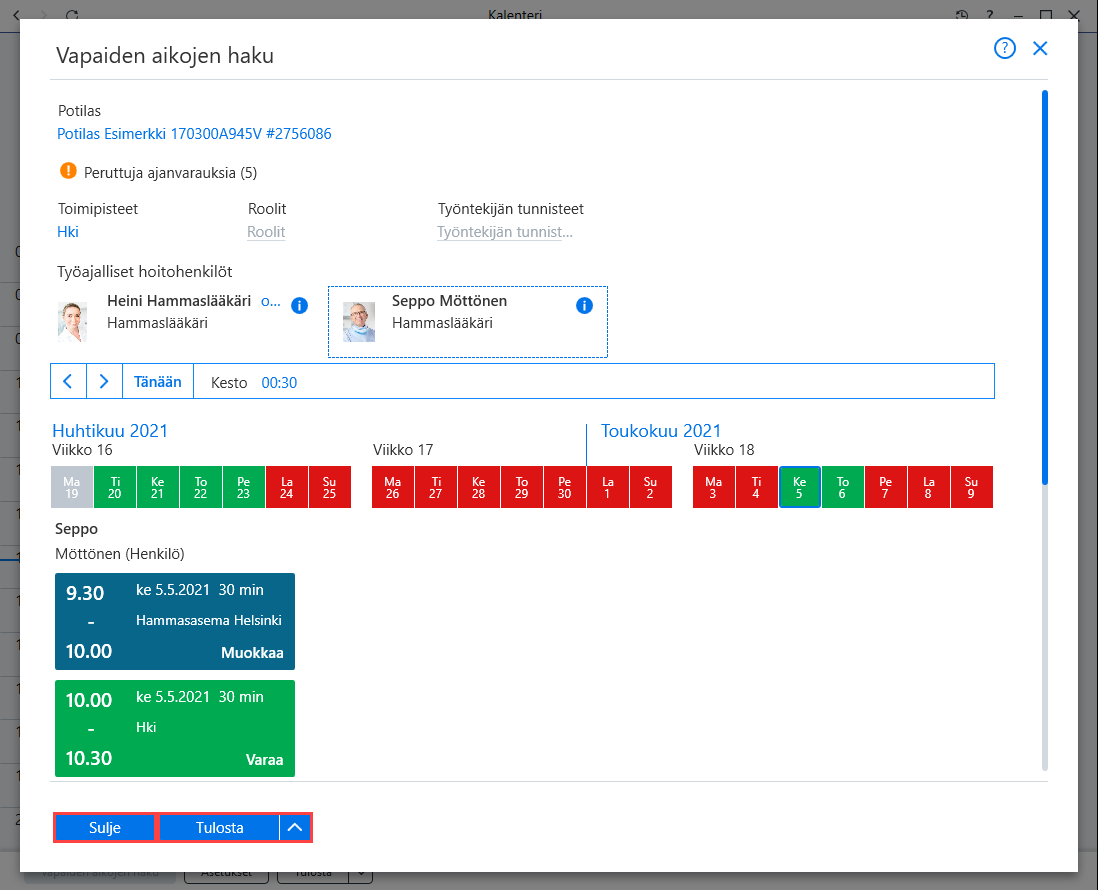
Task: Open the Roolit selection field
Action: [x=266, y=232]
